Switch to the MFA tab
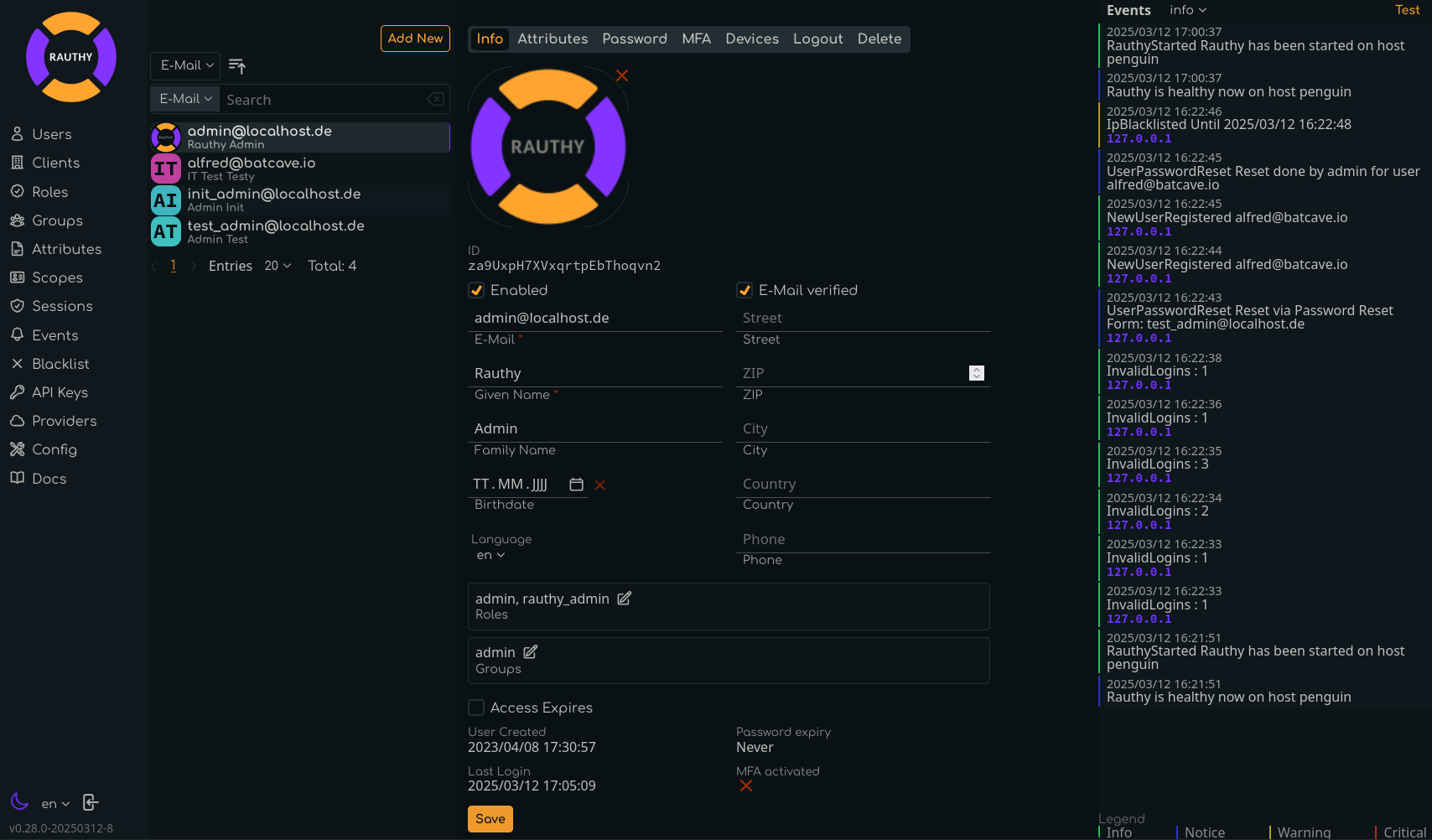Image resolution: width=1432 pixels, height=840 pixels. point(696,39)
